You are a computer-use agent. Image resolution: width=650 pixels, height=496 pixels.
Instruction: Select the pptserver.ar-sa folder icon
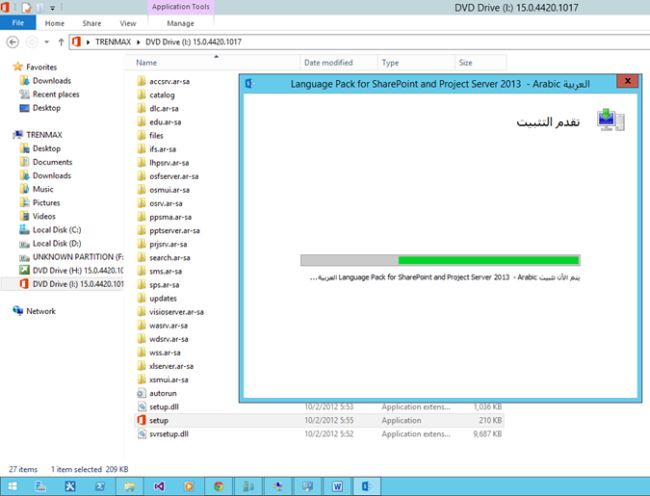(x=141, y=230)
